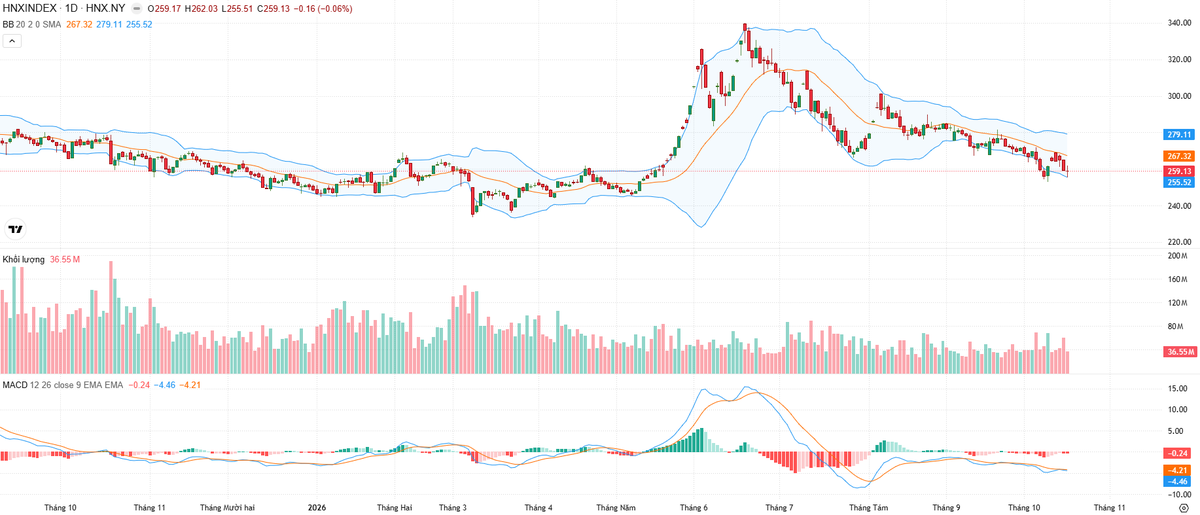This screenshot has height=515, width=1200.
Task: Click the 340.00 price scale label
Action: 1179,23
